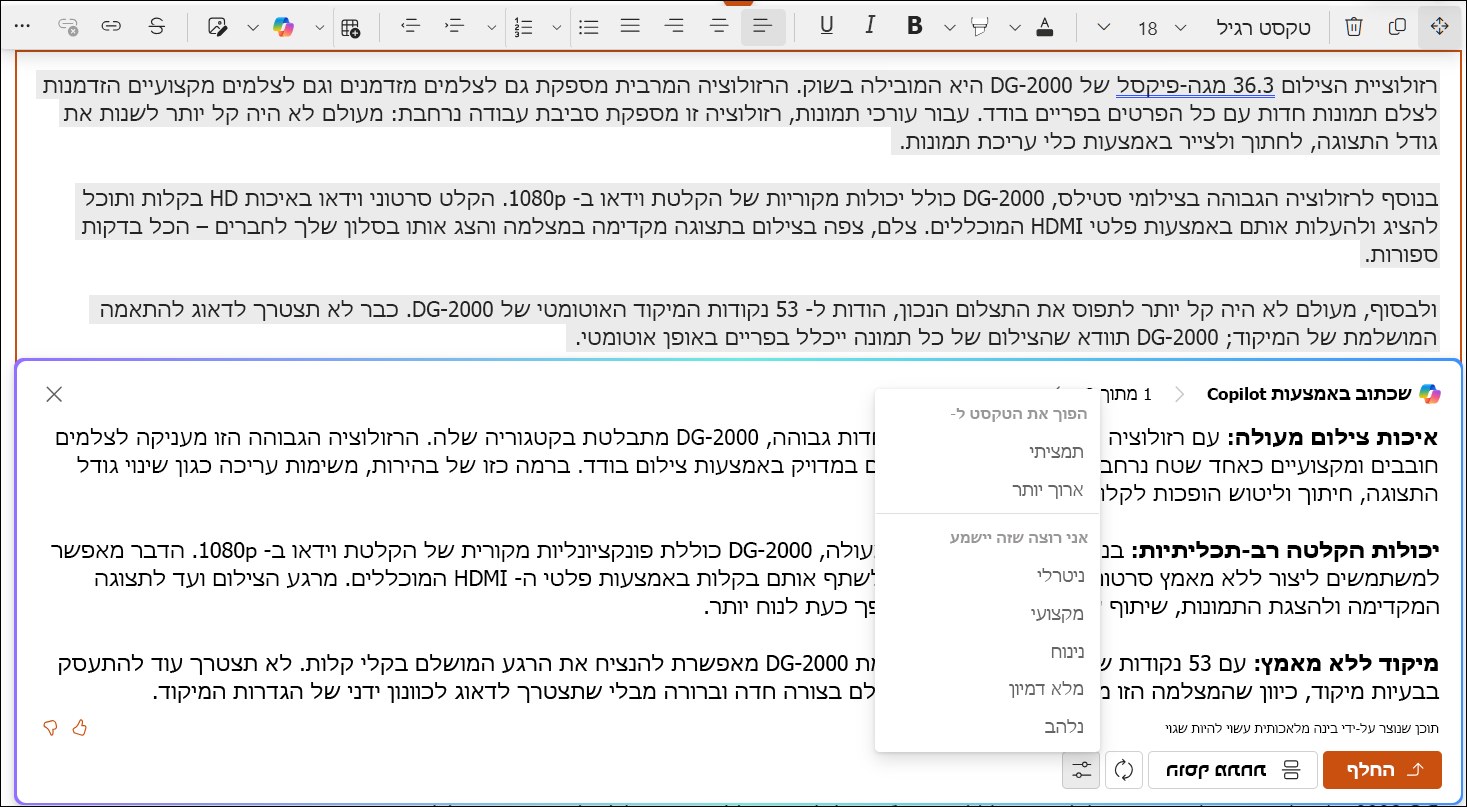Insert a table using the table icon
The image size is (1467, 807).
click(351, 27)
